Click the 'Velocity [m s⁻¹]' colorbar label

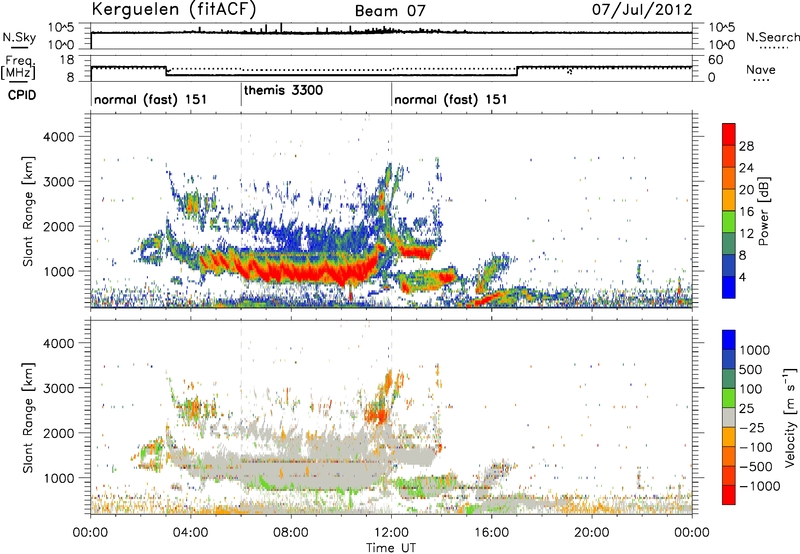click(790, 417)
